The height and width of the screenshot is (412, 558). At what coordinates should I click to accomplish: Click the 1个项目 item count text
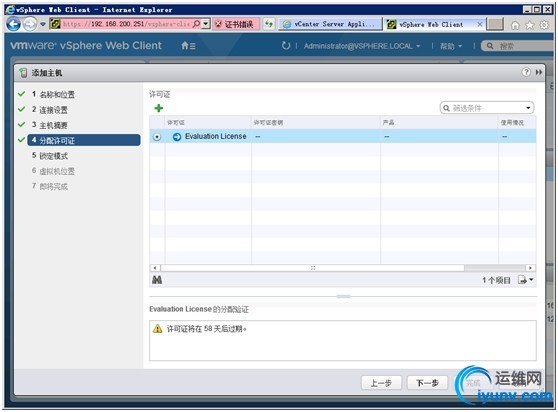[x=496, y=280]
